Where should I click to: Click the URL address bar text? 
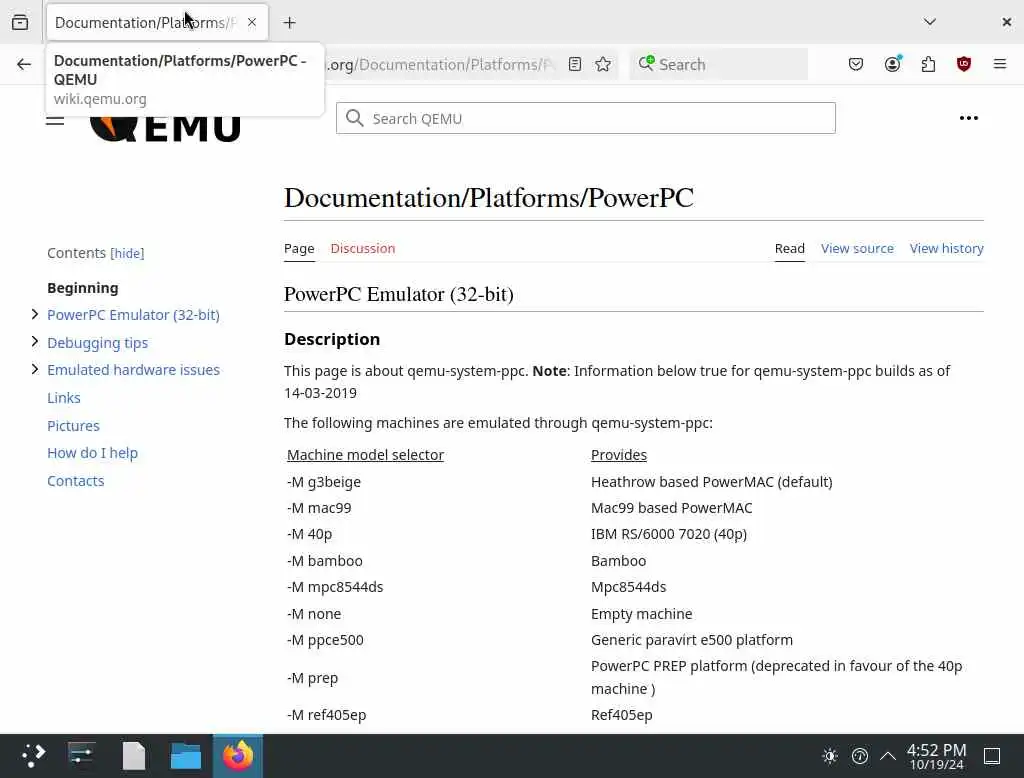click(441, 65)
